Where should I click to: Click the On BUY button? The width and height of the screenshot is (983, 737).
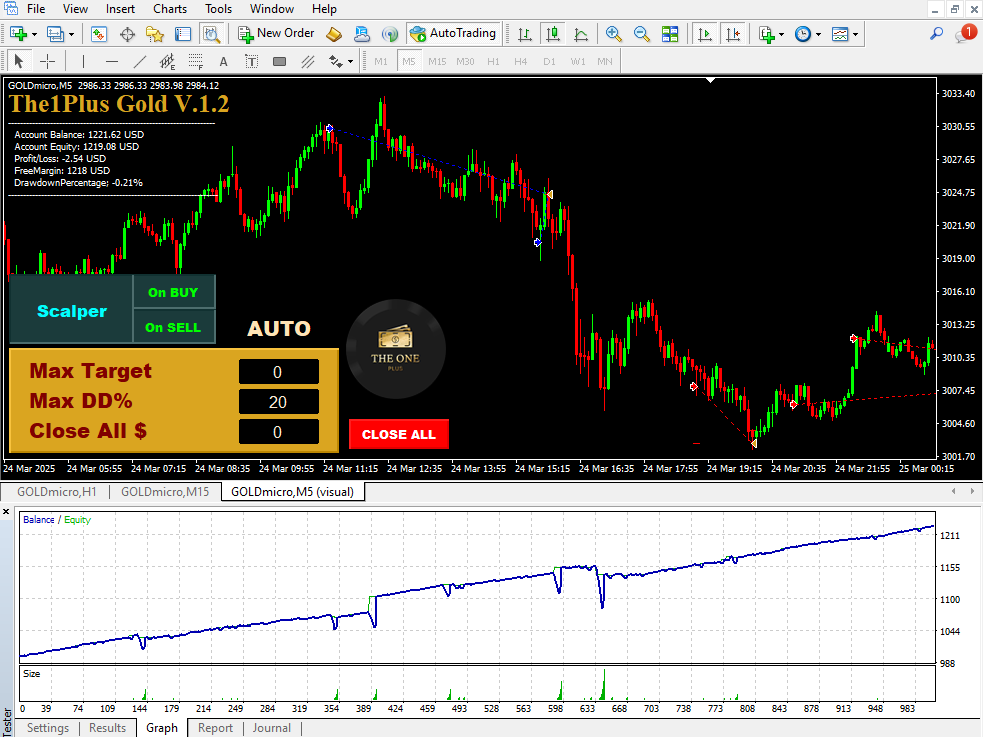pyautogui.click(x=174, y=292)
